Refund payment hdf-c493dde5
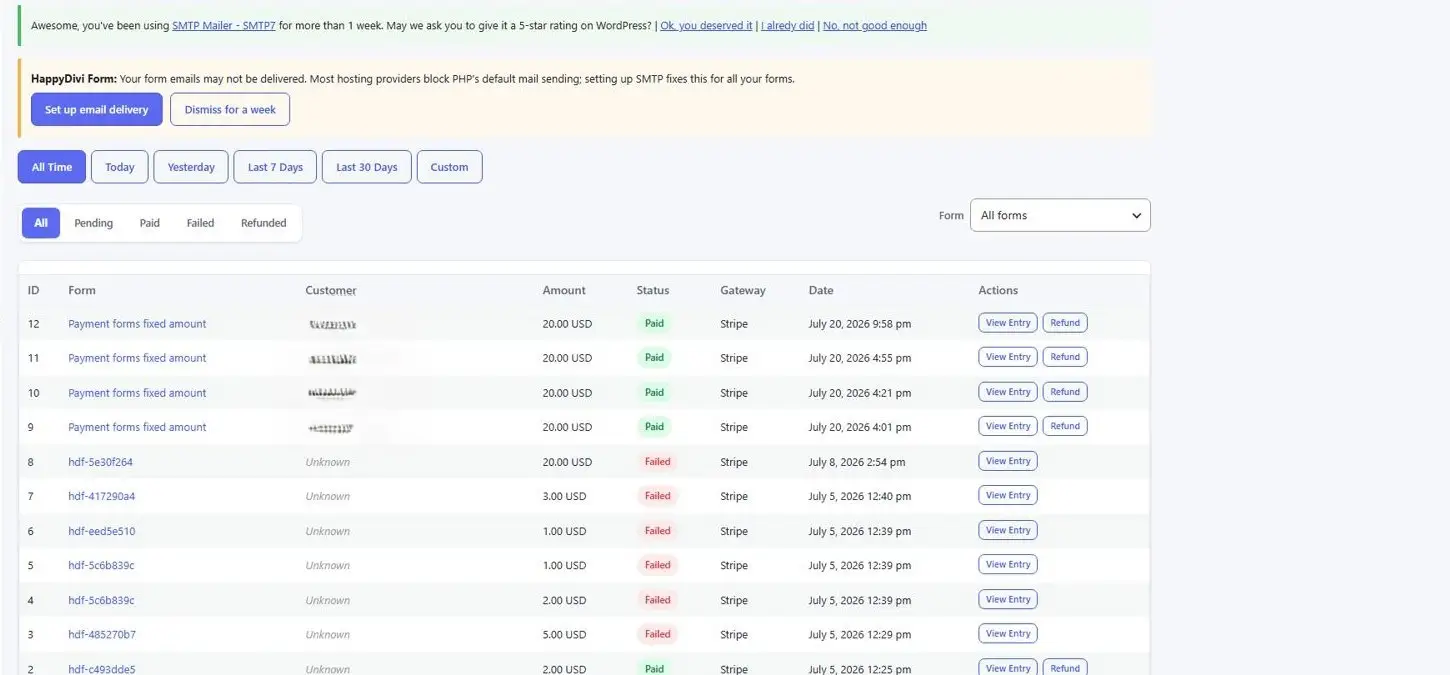This screenshot has width=1450, height=675. pyautogui.click(x=1065, y=667)
